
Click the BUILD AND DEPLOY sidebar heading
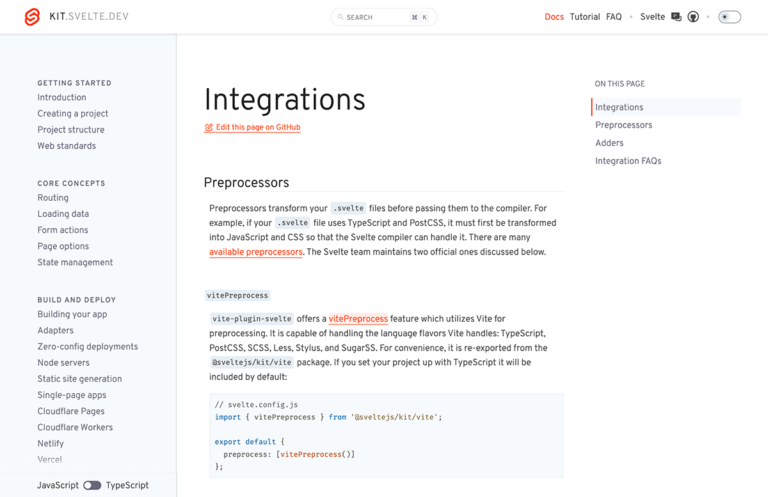(76, 300)
